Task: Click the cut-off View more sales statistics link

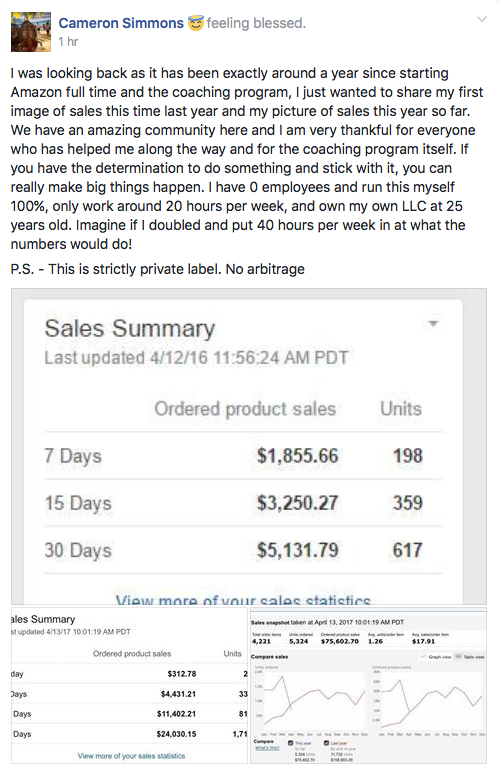Action: coord(243,599)
